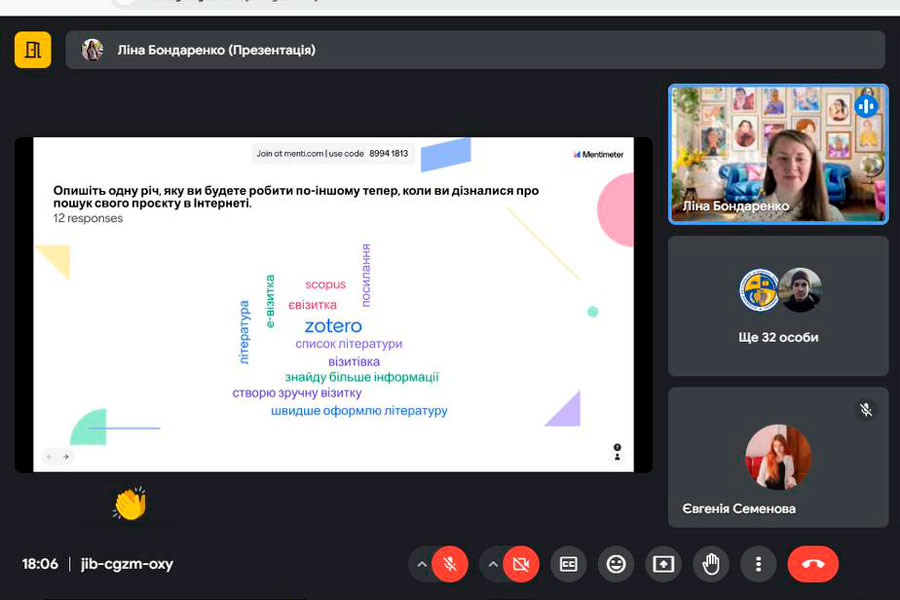Click 'створю зручну візитку' in the cloud
The height and width of the screenshot is (600, 900).
coord(297,393)
